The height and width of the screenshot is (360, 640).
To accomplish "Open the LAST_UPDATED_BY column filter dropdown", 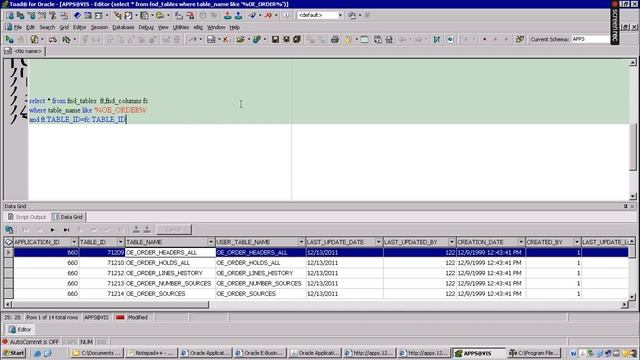I will [x=451, y=242].
